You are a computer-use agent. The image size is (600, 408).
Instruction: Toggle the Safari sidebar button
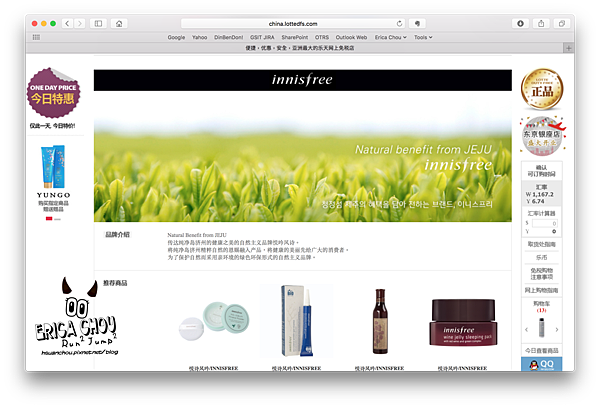click(x=98, y=24)
